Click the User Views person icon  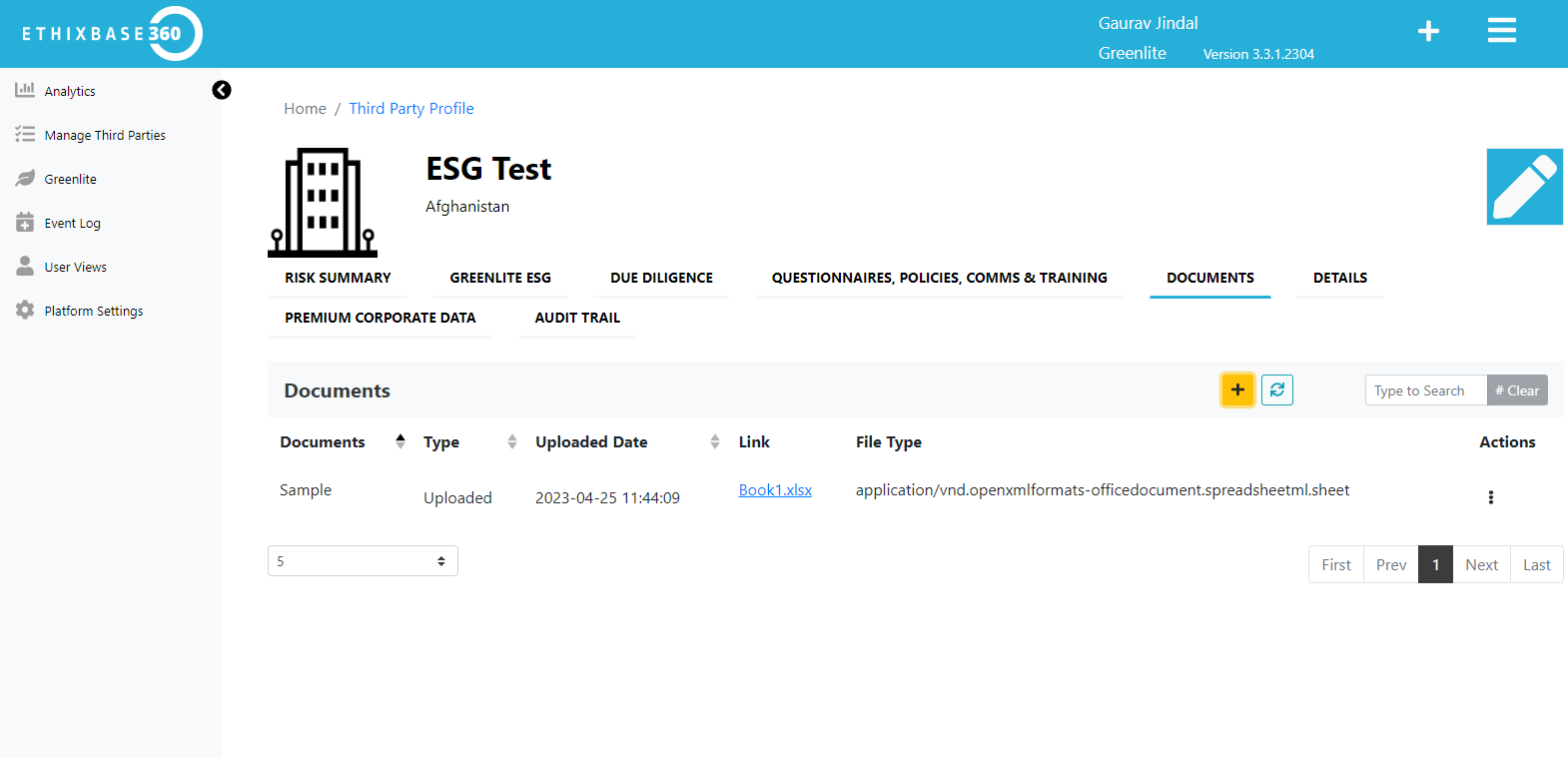coord(25,266)
